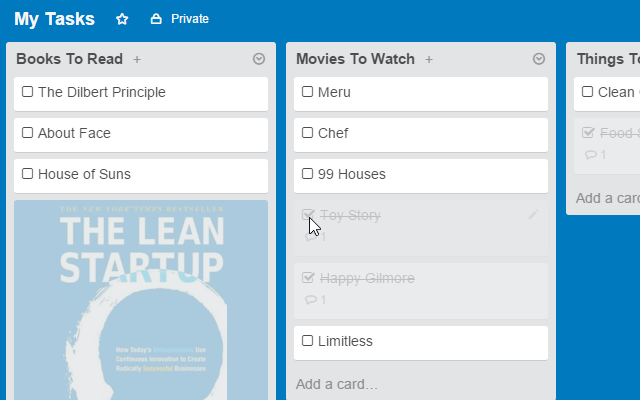Open the About Face card title
This screenshot has height=400, width=640.
tap(74, 133)
